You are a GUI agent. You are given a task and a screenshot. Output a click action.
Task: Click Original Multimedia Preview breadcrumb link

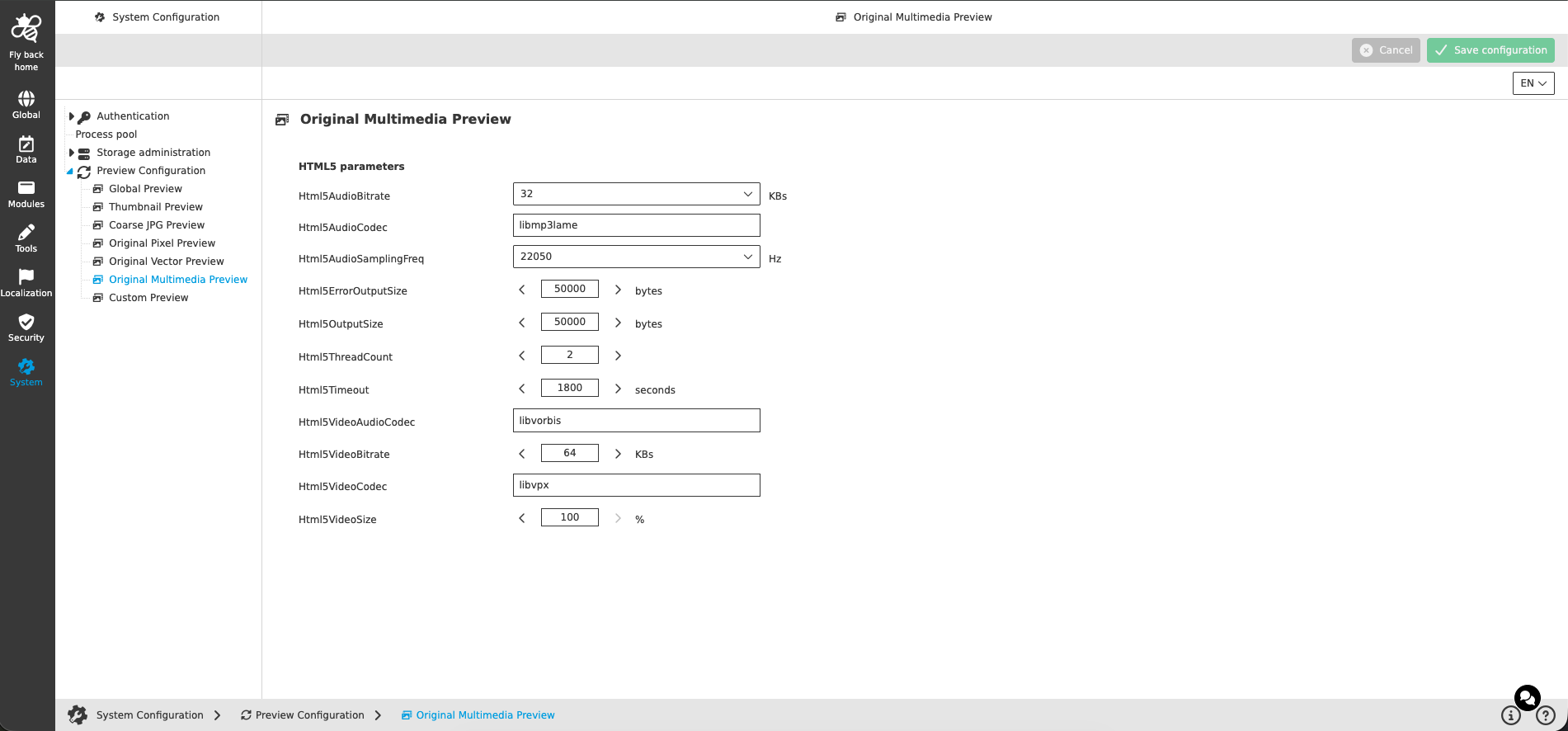tap(478, 715)
